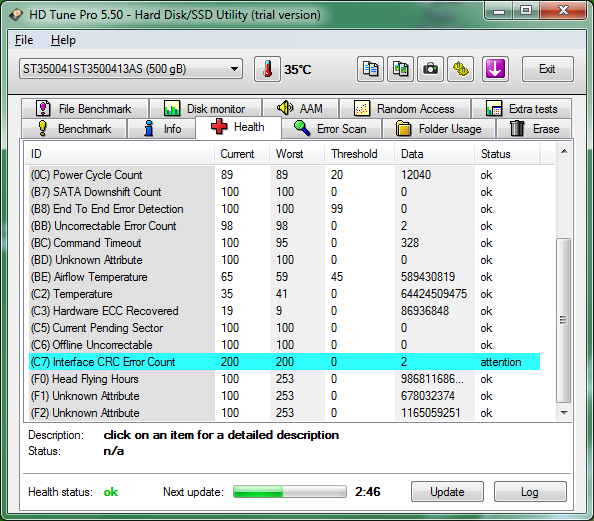
Task: Switch to the Folder Usage tab
Action: pos(439,129)
